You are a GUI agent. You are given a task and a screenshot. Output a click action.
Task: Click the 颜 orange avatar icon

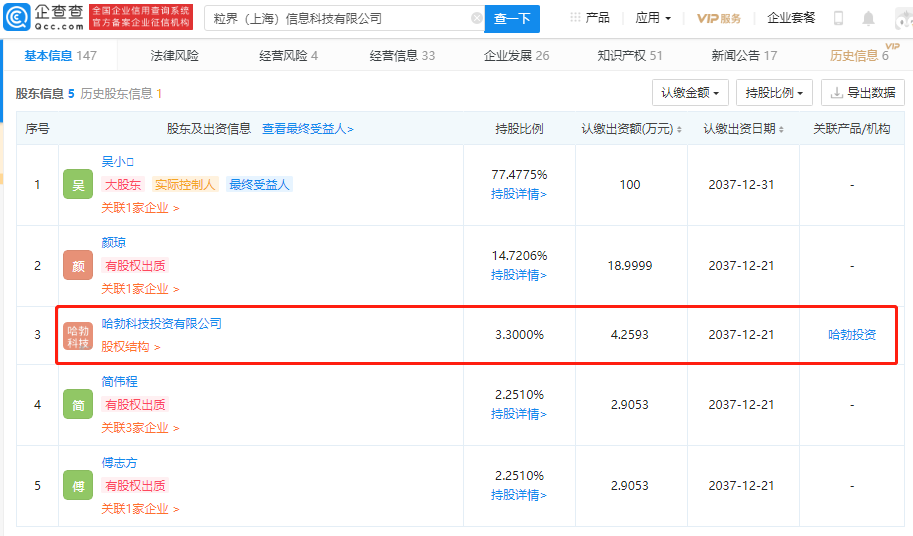(x=78, y=265)
